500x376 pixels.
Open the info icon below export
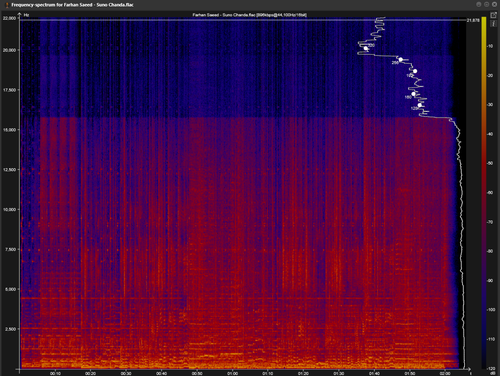pyautogui.click(x=493, y=23)
